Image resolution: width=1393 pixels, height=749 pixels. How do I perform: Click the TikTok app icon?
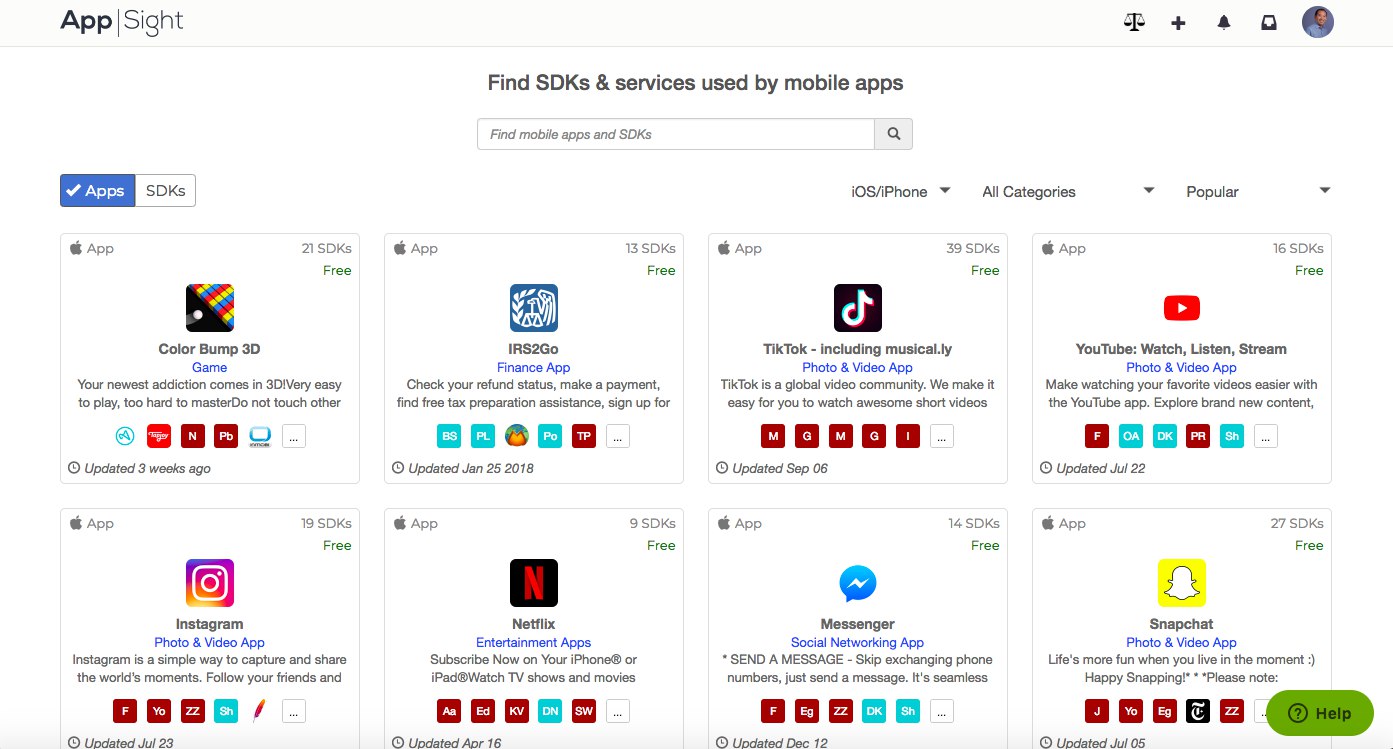pyautogui.click(x=858, y=308)
